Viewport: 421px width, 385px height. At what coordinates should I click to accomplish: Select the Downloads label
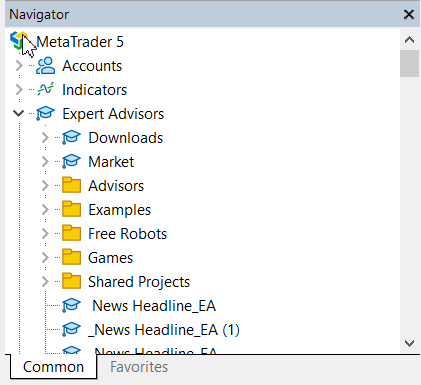(126, 138)
